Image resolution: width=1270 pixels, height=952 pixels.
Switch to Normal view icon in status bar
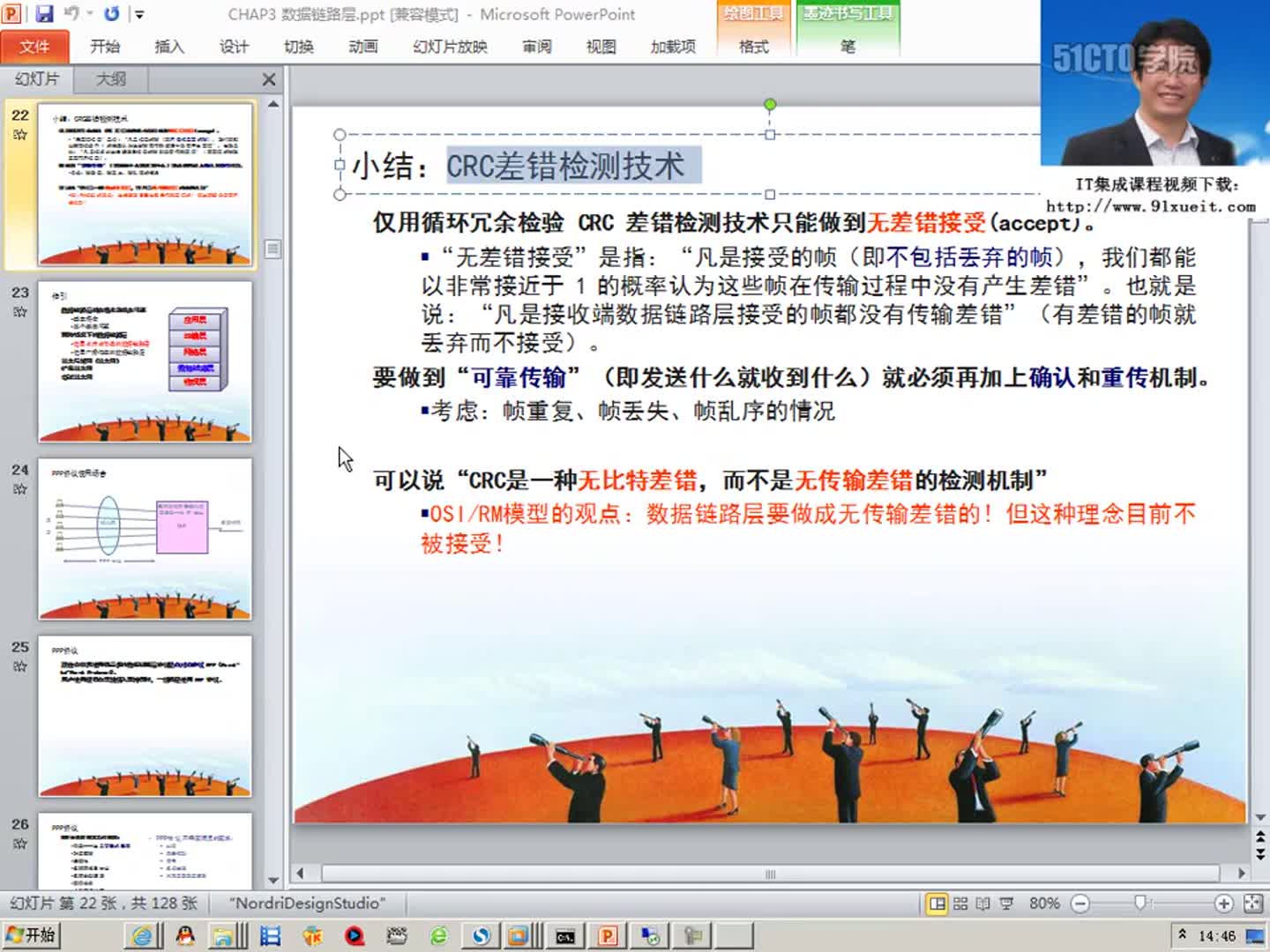click(x=938, y=904)
